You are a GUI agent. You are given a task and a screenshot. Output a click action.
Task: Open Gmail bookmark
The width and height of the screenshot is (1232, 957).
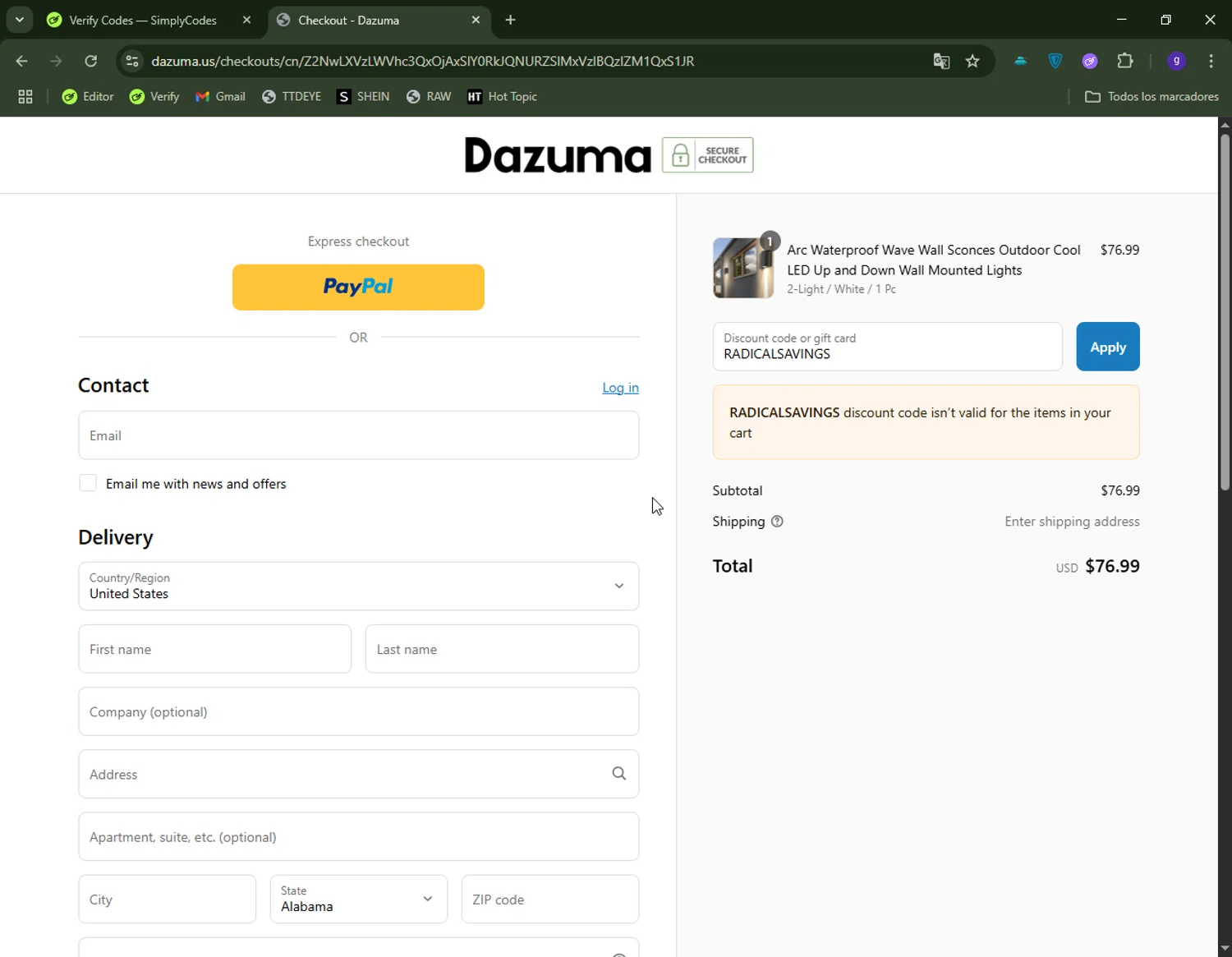[x=220, y=97]
